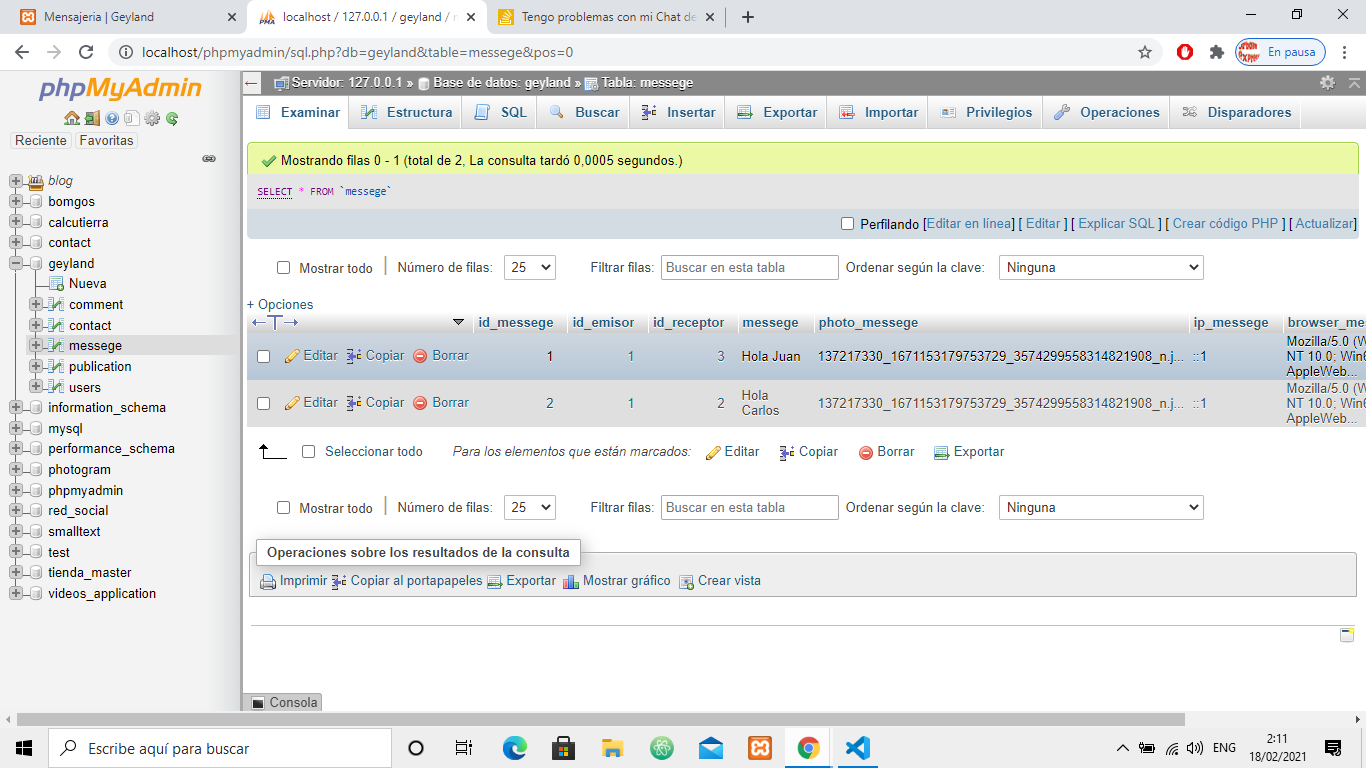1366x768 pixels.
Task: Click Imprimir under query results operations
Action: [x=294, y=581]
